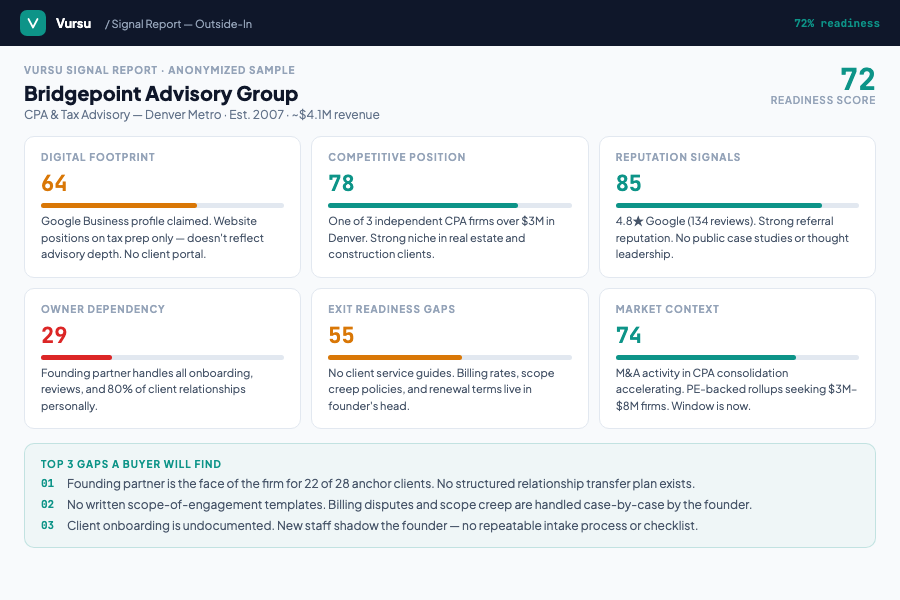The width and height of the screenshot is (900, 600).
Task: Click the MARKET CONTEXT card title
Action: point(667,309)
